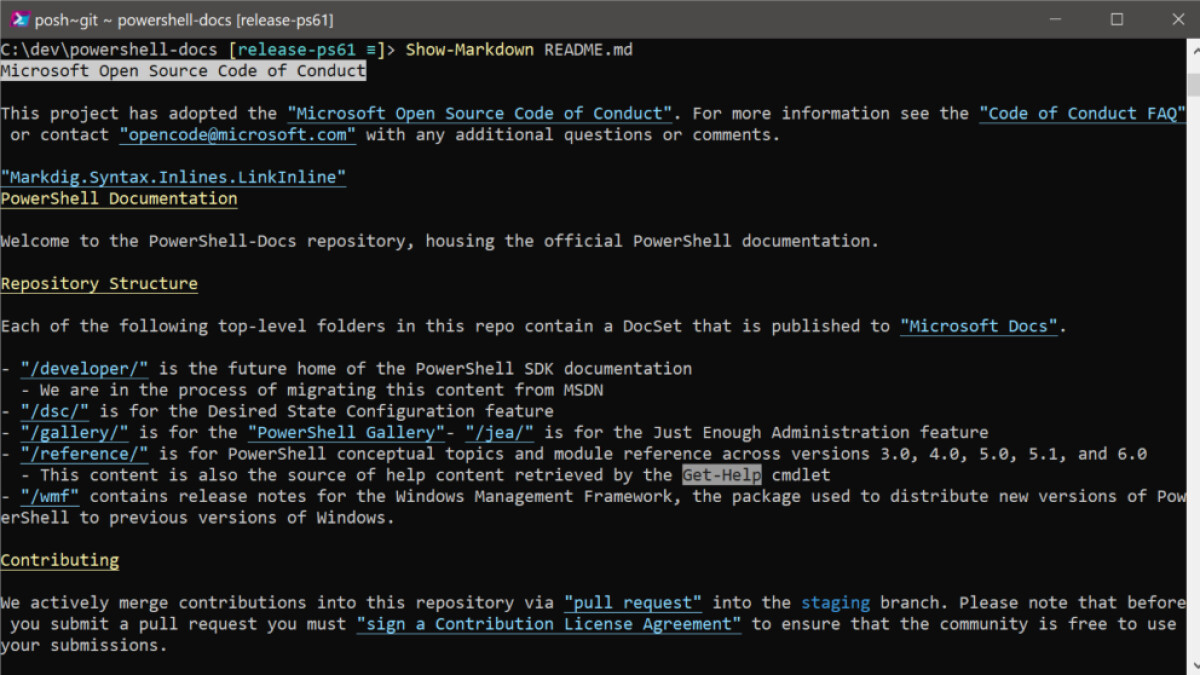The height and width of the screenshot is (675, 1200).
Task: Click the "pull request" link
Action: (633, 603)
